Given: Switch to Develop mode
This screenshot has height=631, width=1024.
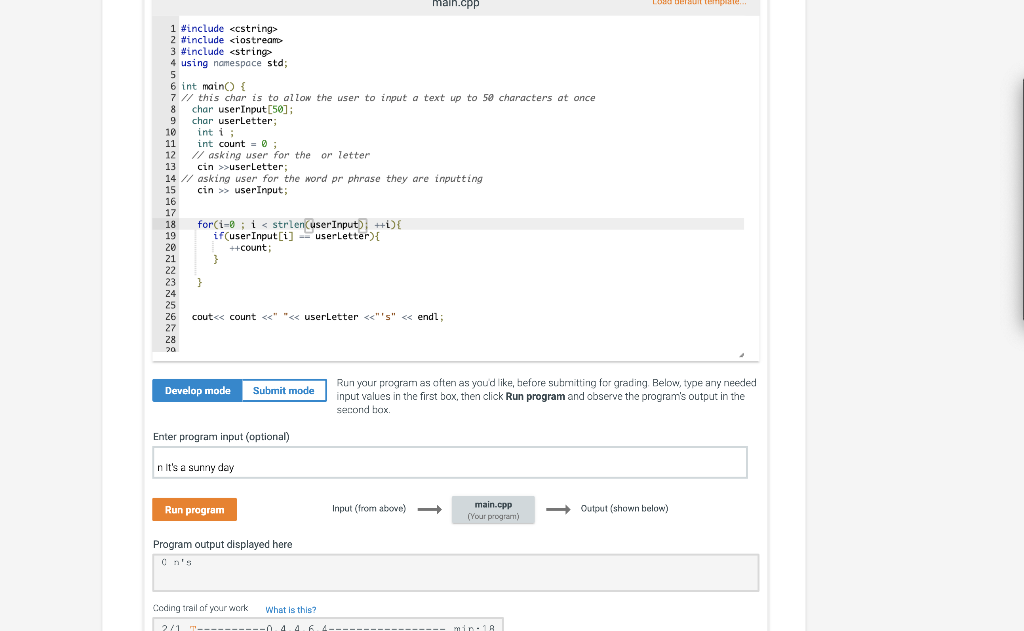Looking at the screenshot, I should click(197, 391).
